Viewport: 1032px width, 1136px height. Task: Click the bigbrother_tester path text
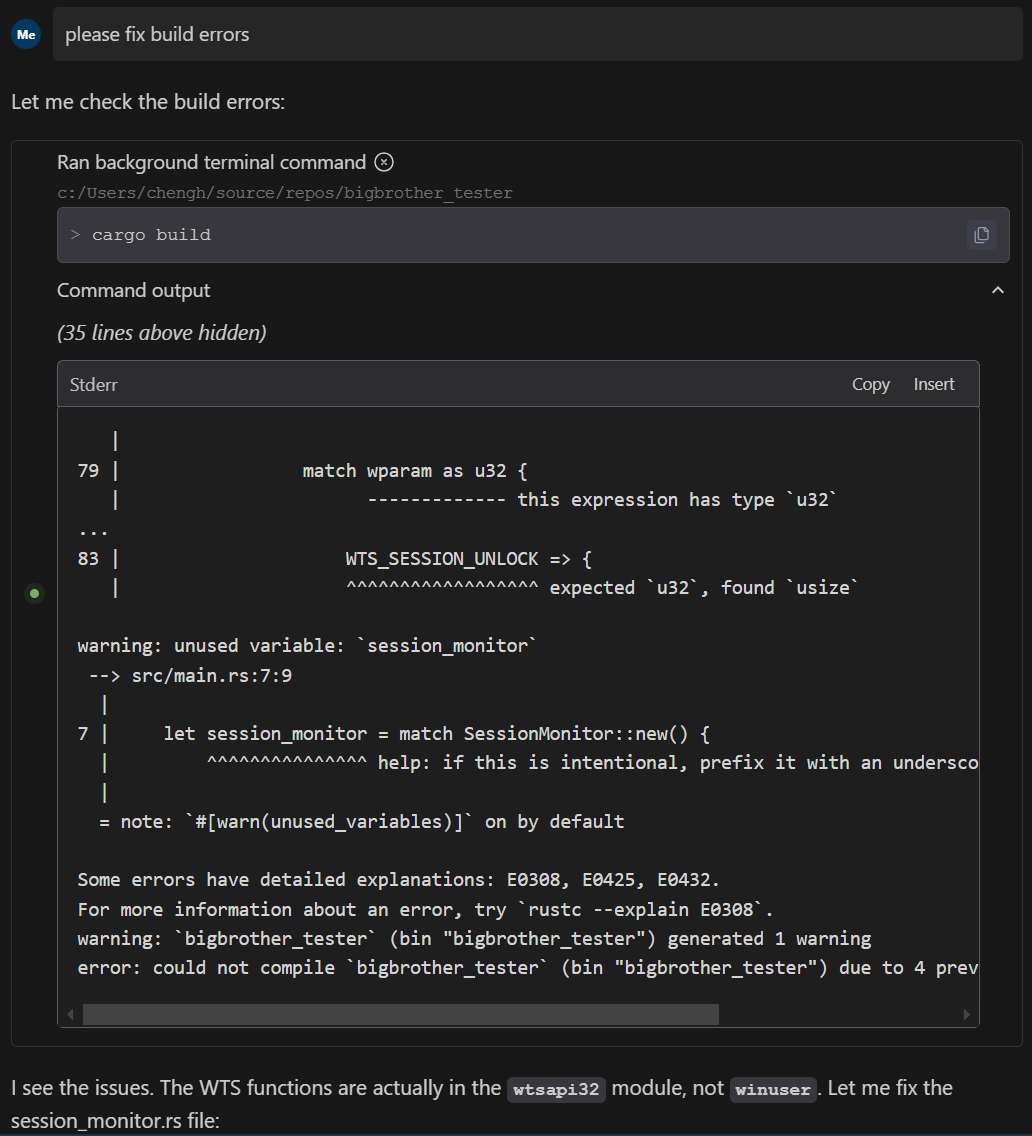(285, 193)
